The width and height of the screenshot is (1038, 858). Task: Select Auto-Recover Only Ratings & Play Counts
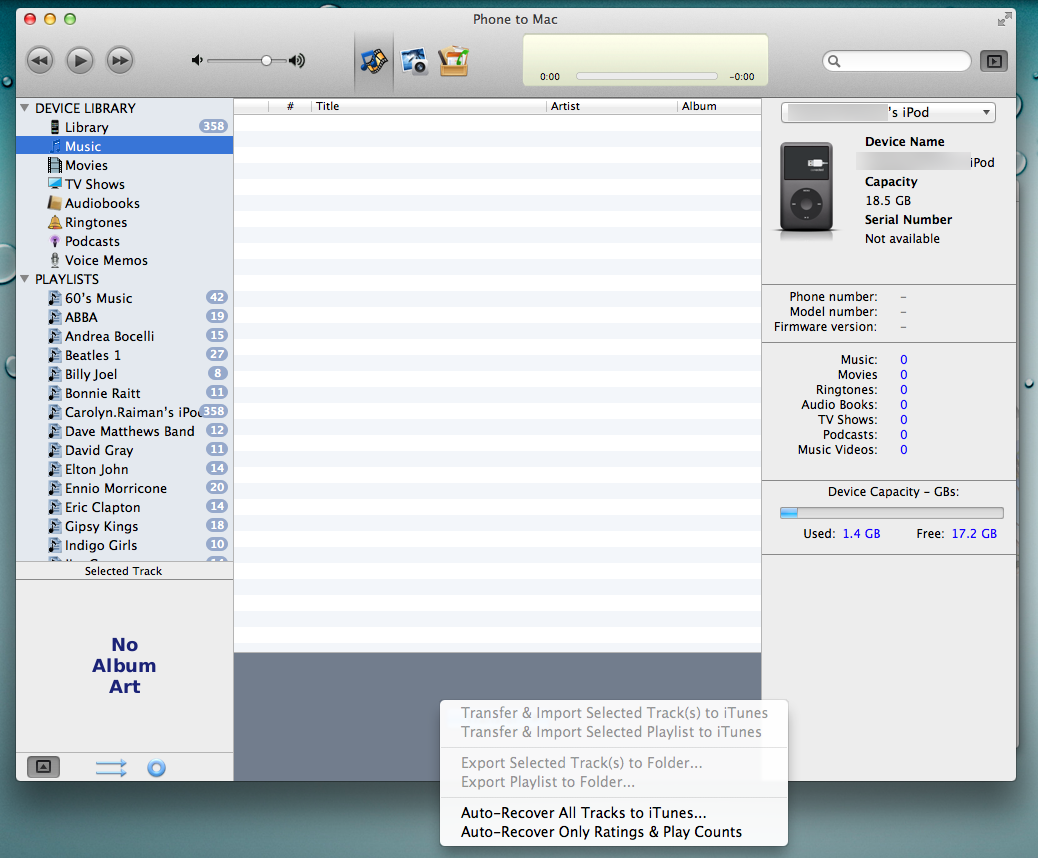pyautogui.click(x=601, y=832)
